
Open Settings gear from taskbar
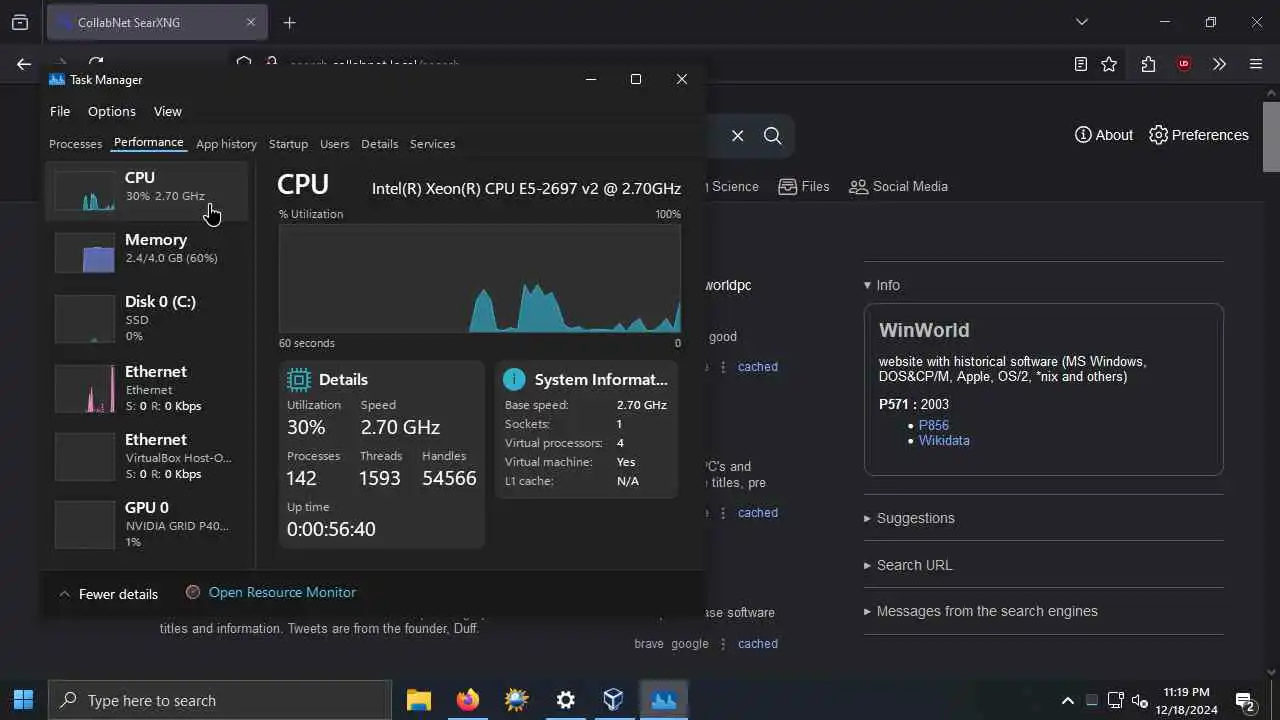[565, 700]
